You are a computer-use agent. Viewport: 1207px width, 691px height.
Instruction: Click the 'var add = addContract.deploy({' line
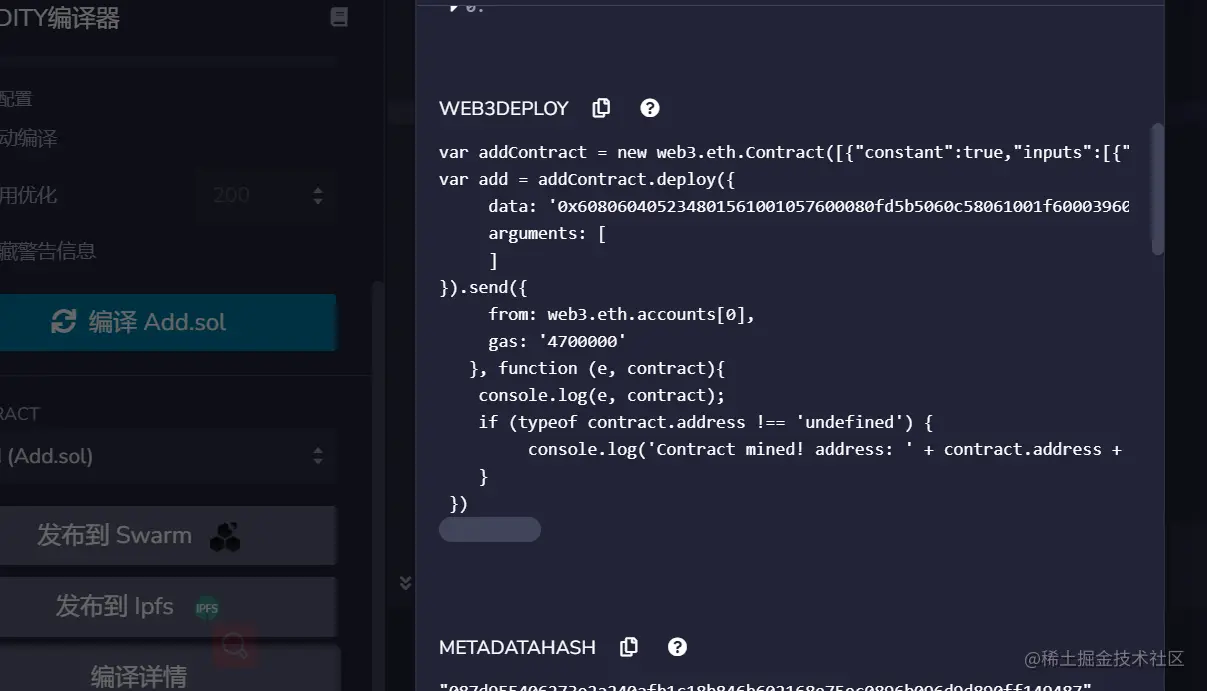point(587,179)
